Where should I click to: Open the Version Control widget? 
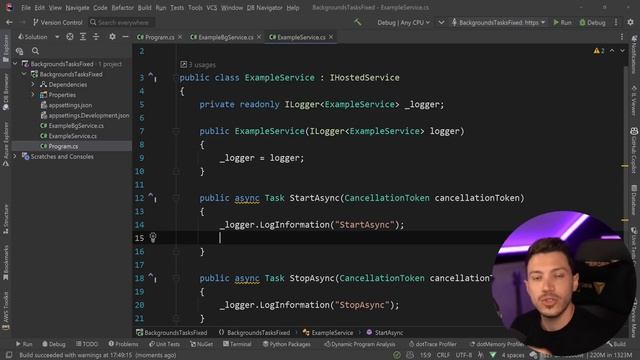coord(58,22)
